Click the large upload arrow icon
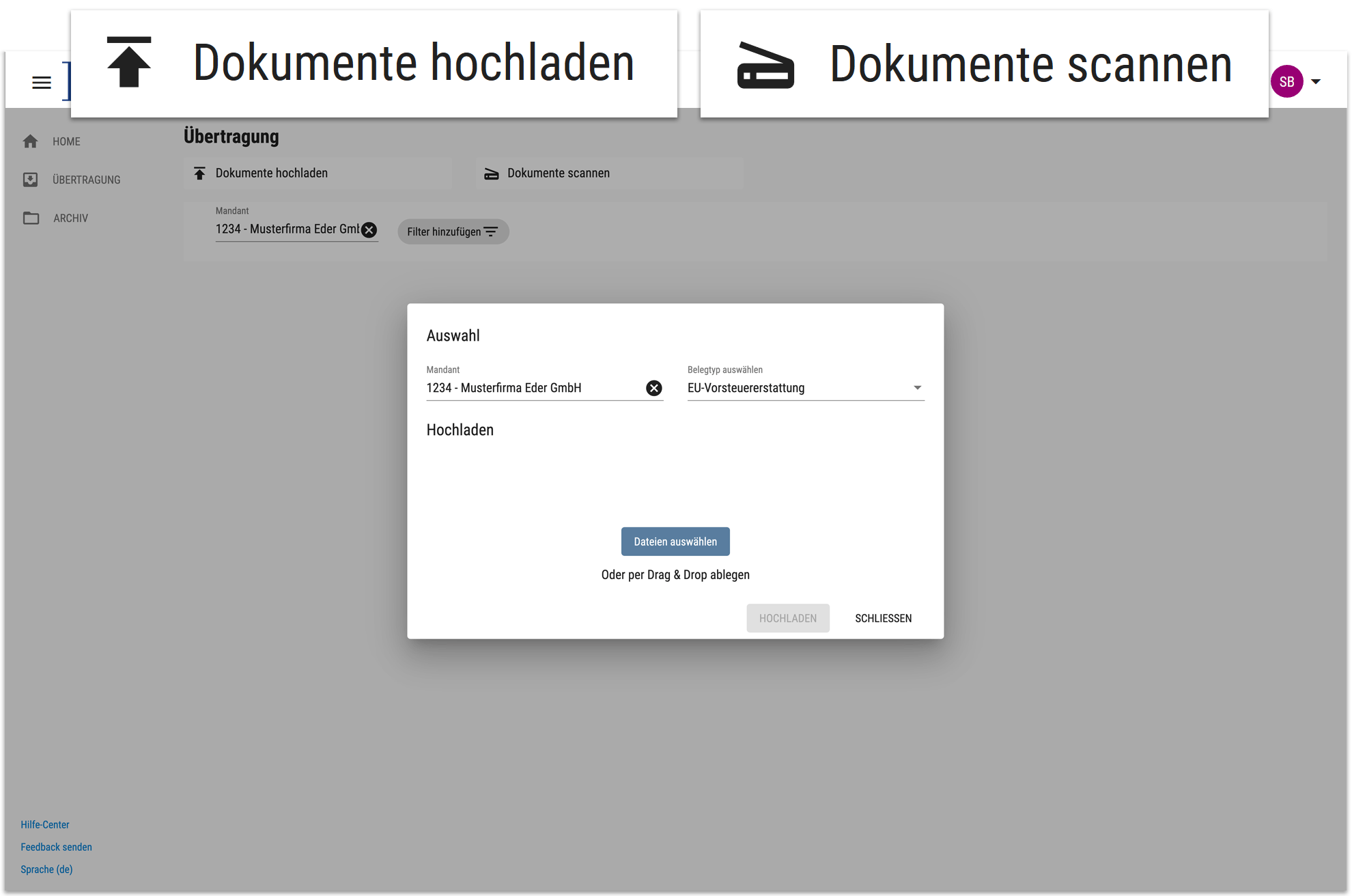The image size is (1352, 896). tap(129, 62)
